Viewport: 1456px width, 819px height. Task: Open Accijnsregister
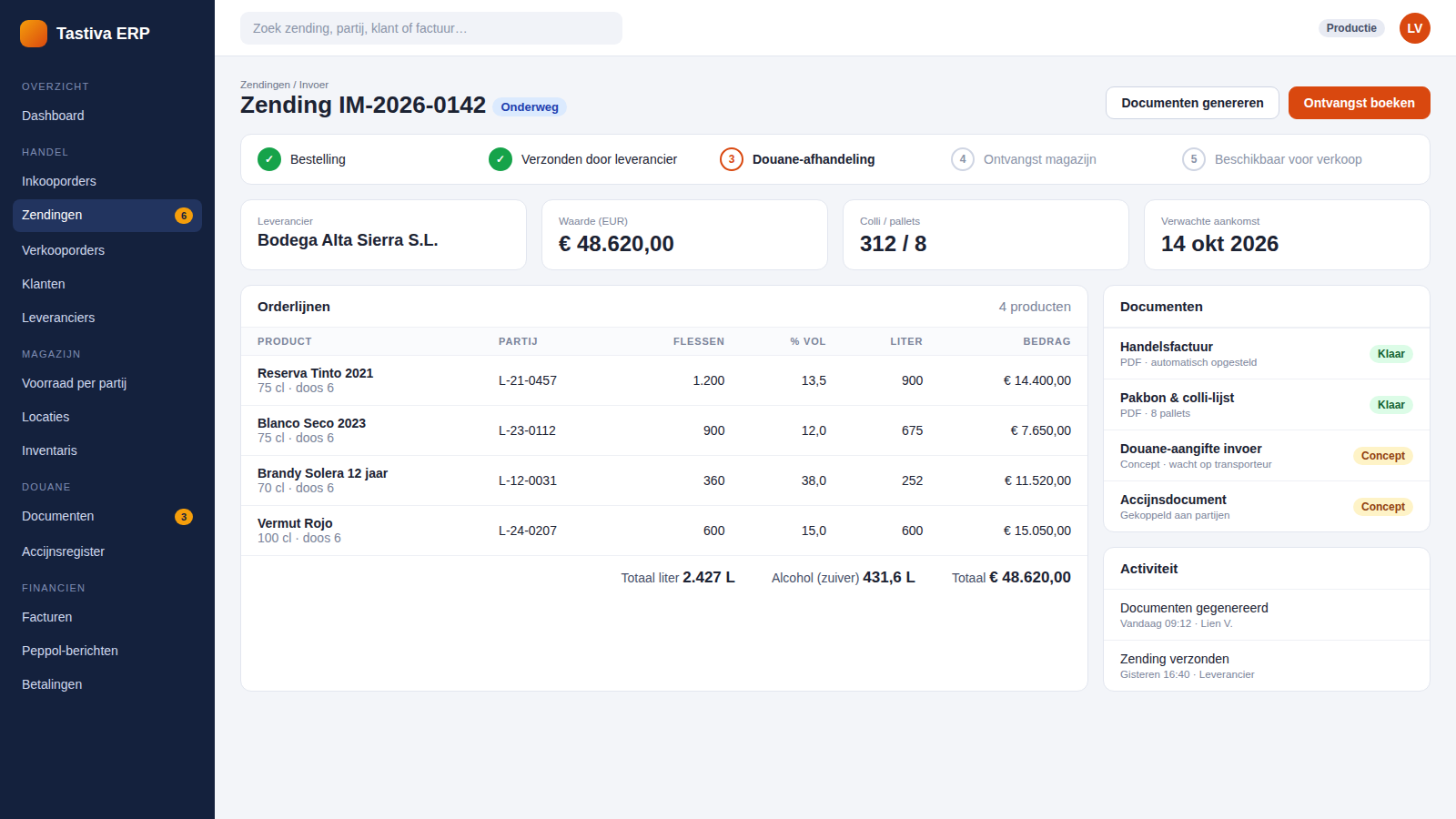pos(107,551)
